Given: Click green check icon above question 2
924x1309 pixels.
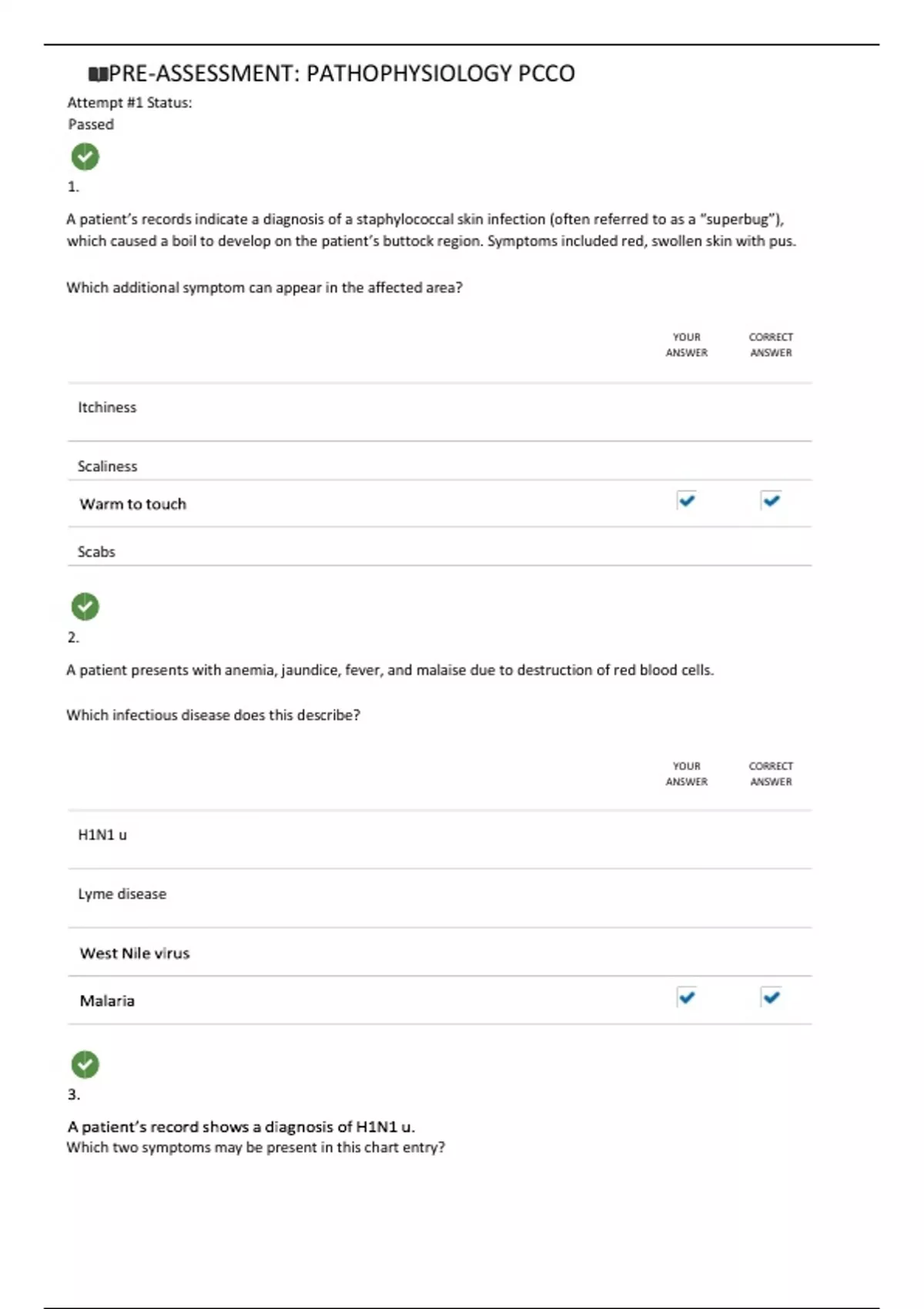Looking at the screenshot, I should coord(85,607).
